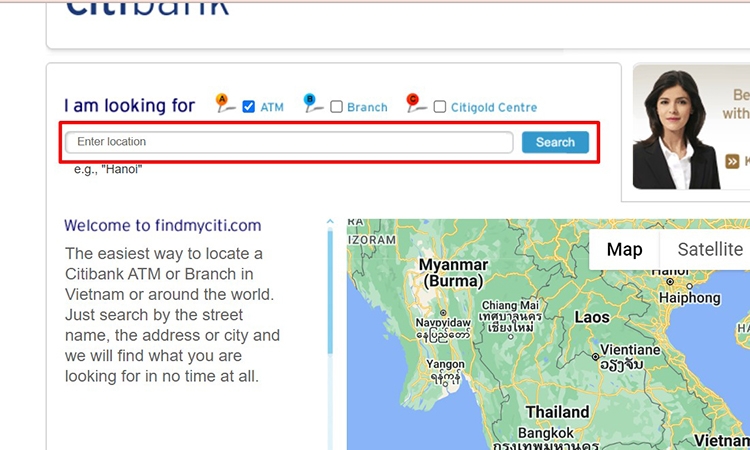Click the blue Branch pin icon
This screenshot has height=450, width=750.
313,103
